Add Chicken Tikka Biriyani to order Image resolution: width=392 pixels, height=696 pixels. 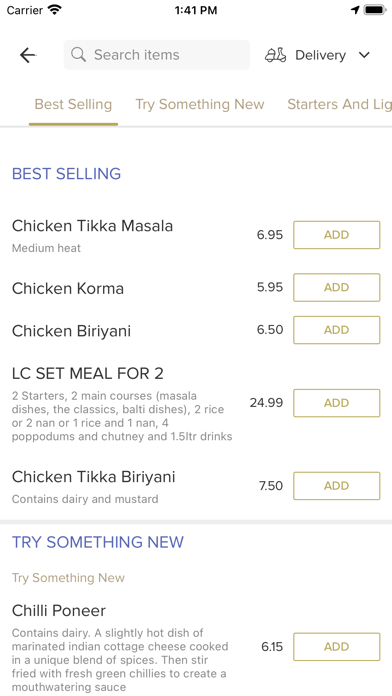(x=337, y=486)
